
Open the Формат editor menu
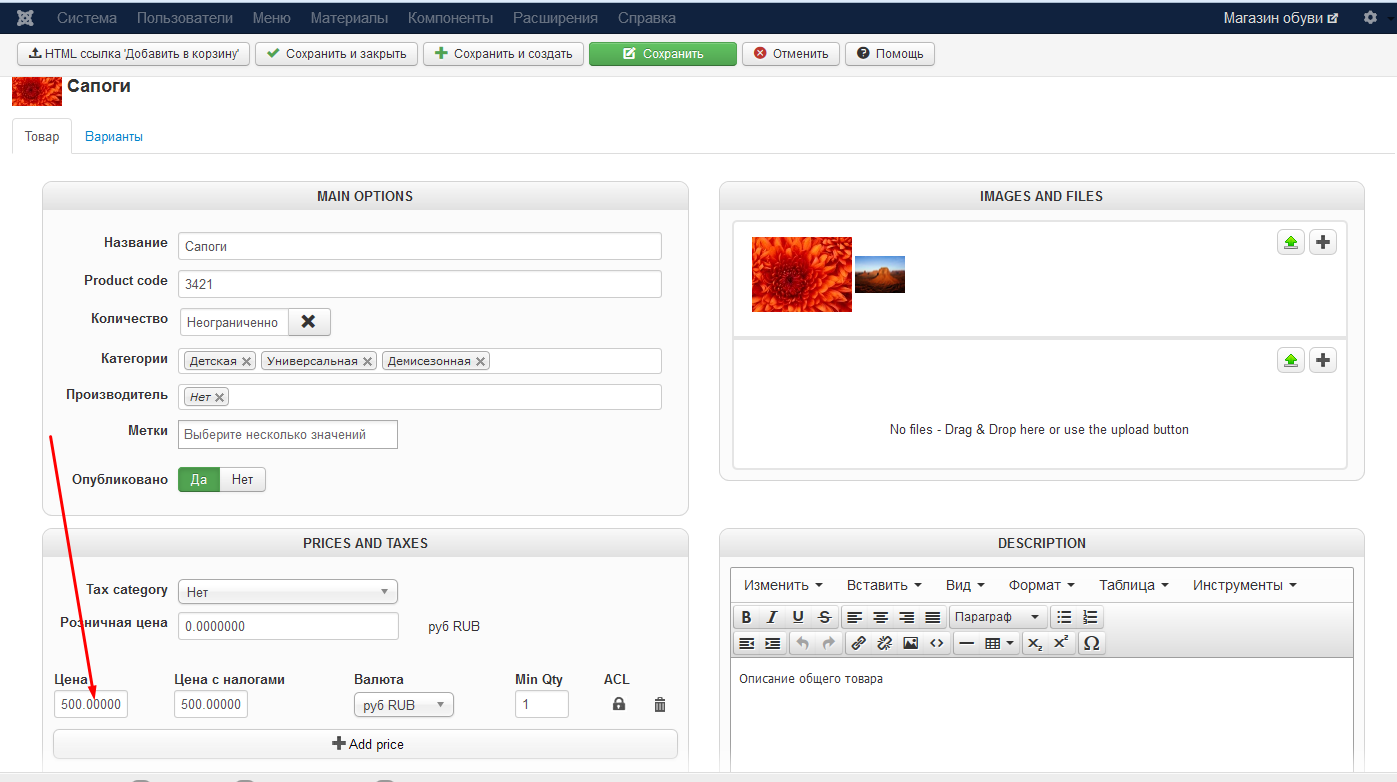point(1042,585)
